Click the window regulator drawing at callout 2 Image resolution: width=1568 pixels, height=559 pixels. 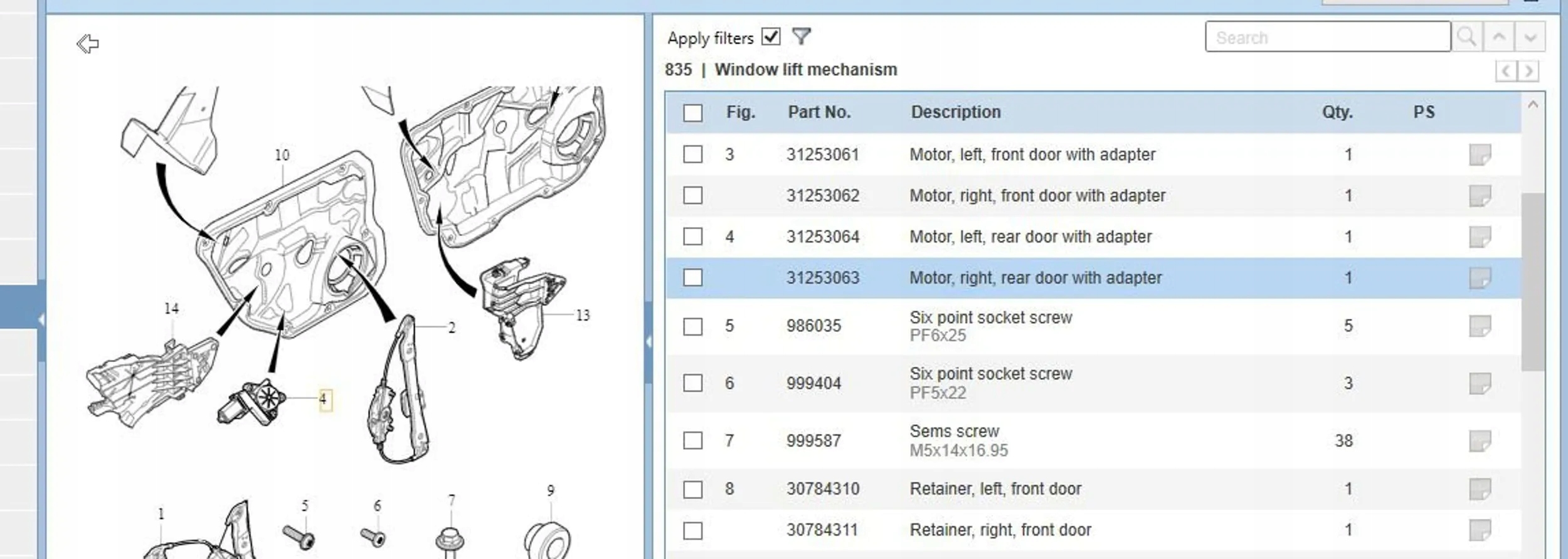tap(400, 389)
